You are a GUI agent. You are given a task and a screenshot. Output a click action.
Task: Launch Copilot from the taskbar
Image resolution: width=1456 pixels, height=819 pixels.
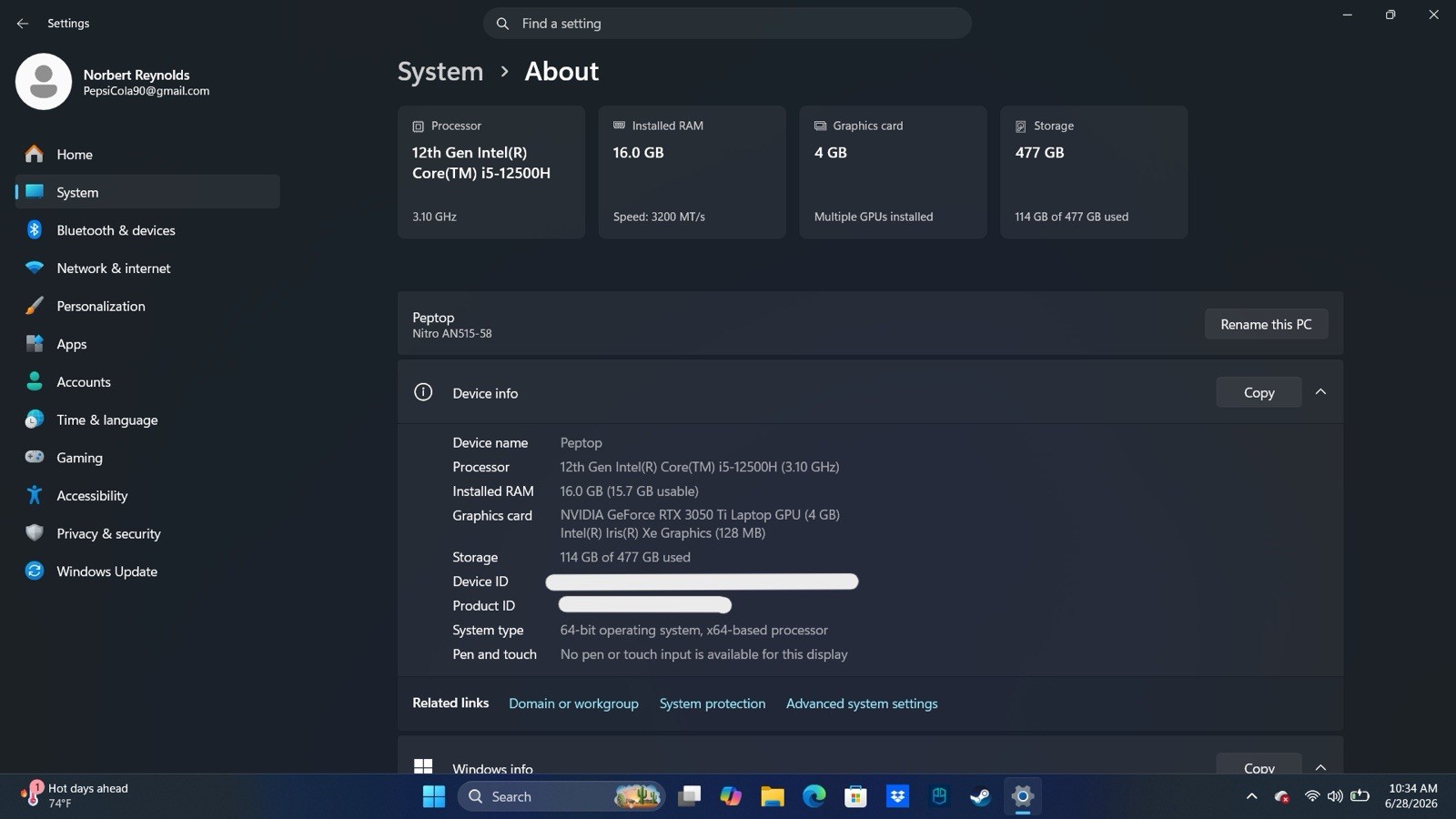(x=731, y=796)
